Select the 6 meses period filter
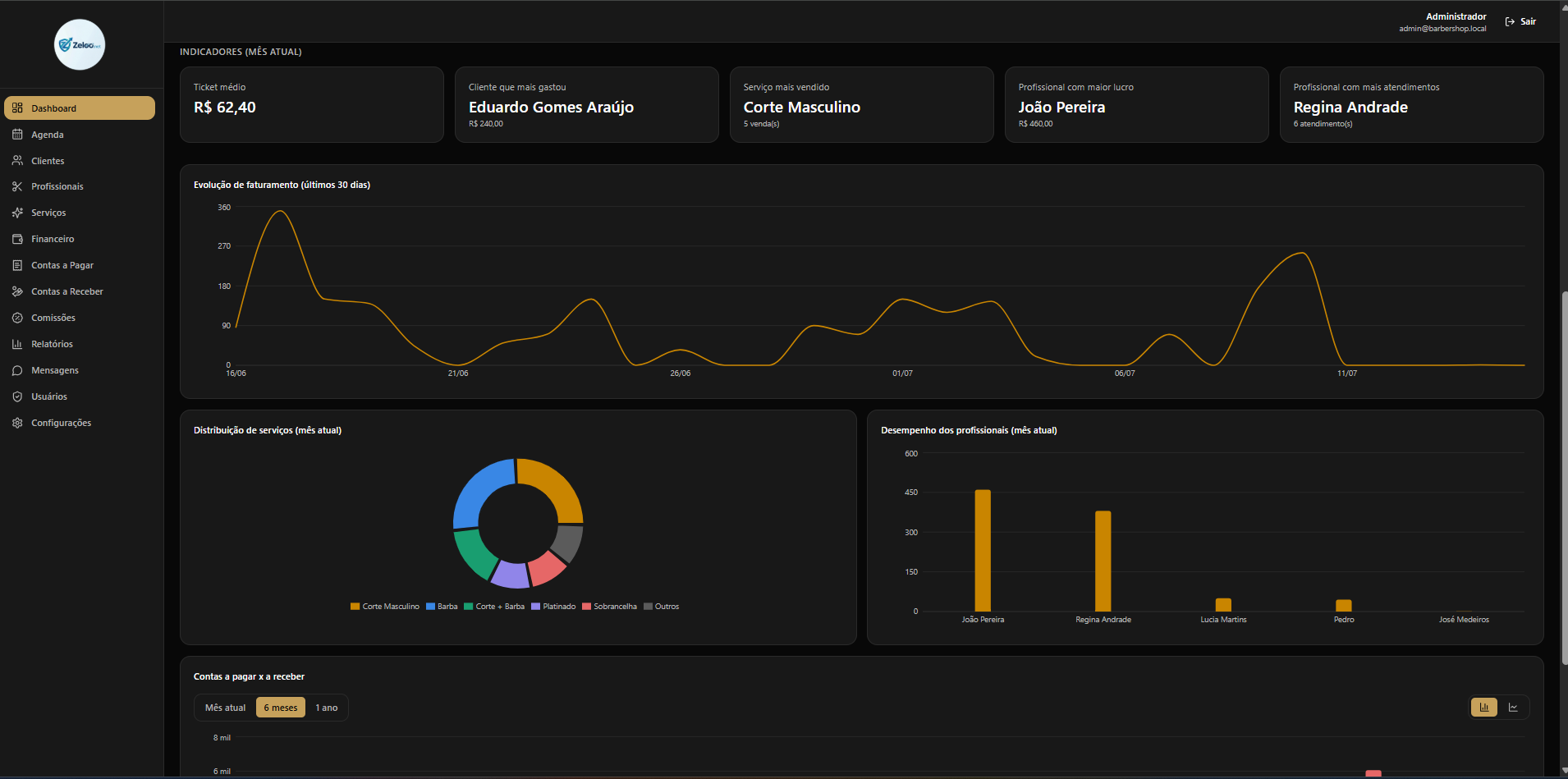Viewport: 1568px width, 779px height. tap(281, 708)
